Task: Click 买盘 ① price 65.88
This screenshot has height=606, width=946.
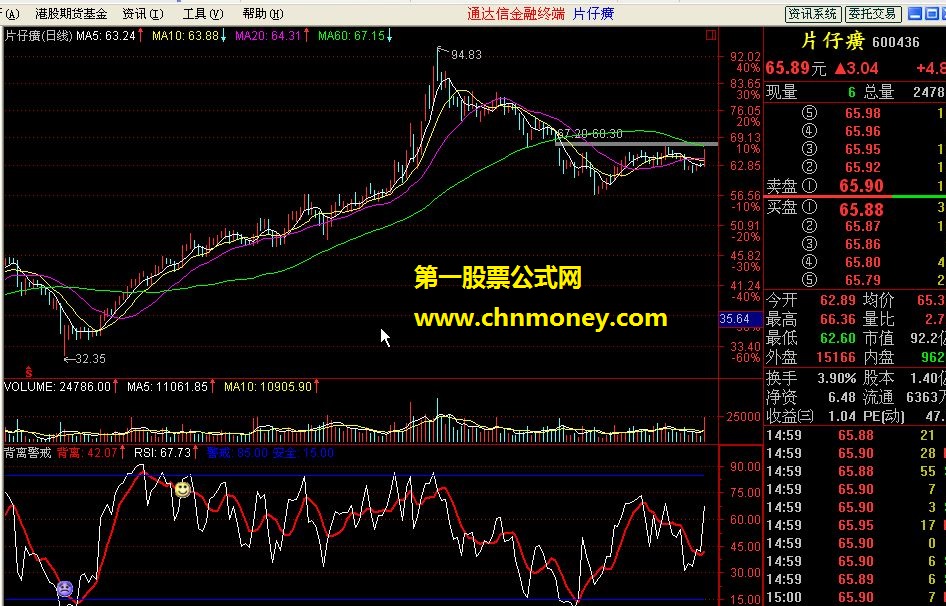Action: [862, 209]
